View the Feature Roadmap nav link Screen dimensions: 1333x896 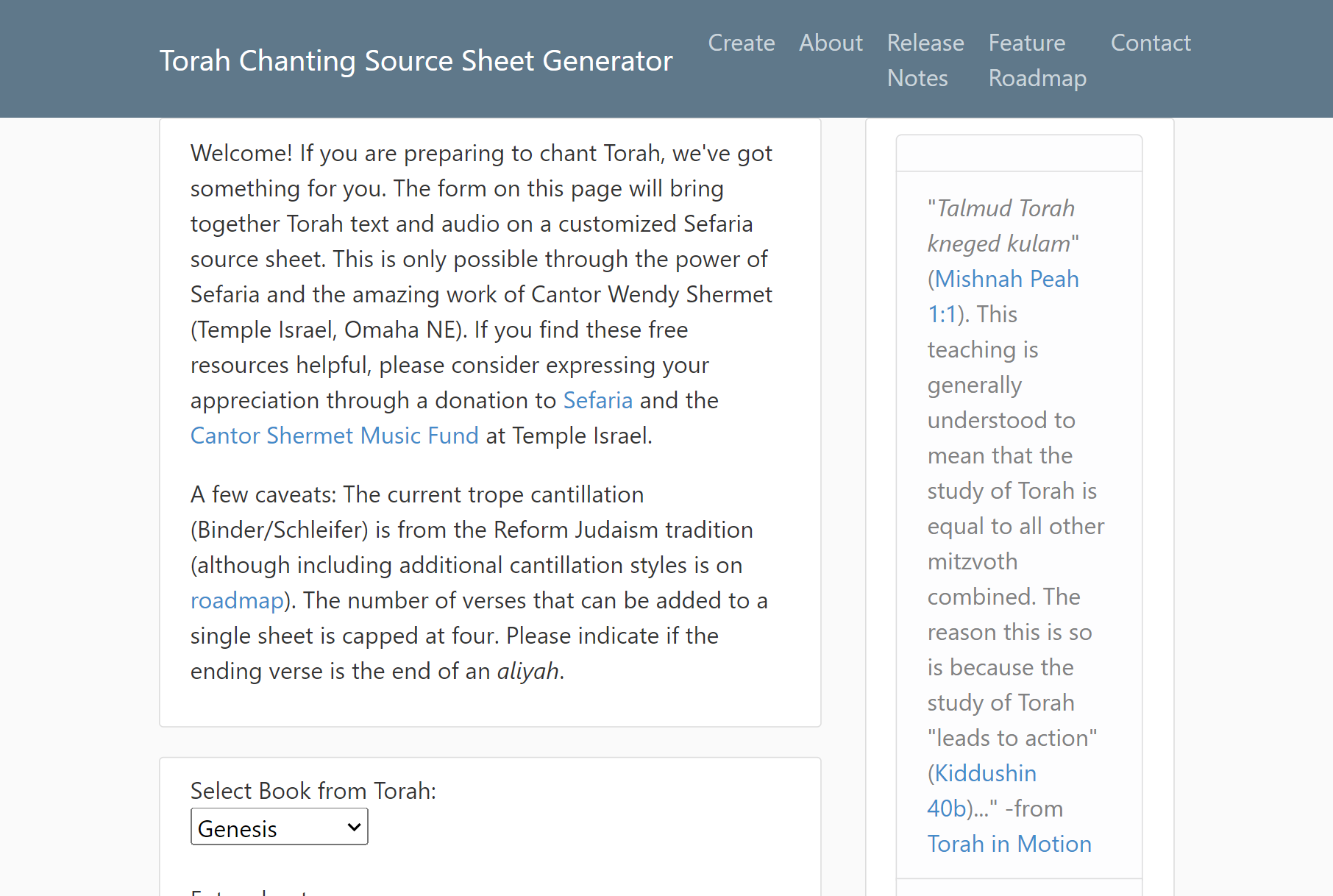pos(1037,60)
